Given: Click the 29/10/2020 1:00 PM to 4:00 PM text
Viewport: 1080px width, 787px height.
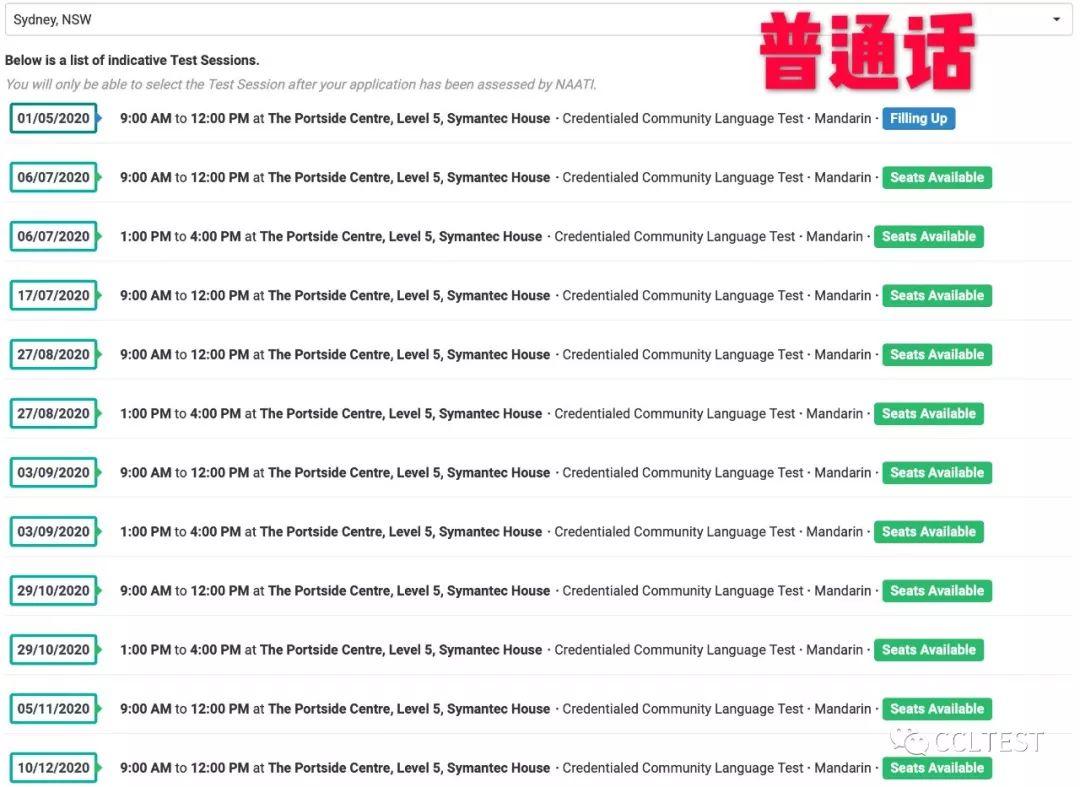Looking at the screenshot, I should (180, 650).
